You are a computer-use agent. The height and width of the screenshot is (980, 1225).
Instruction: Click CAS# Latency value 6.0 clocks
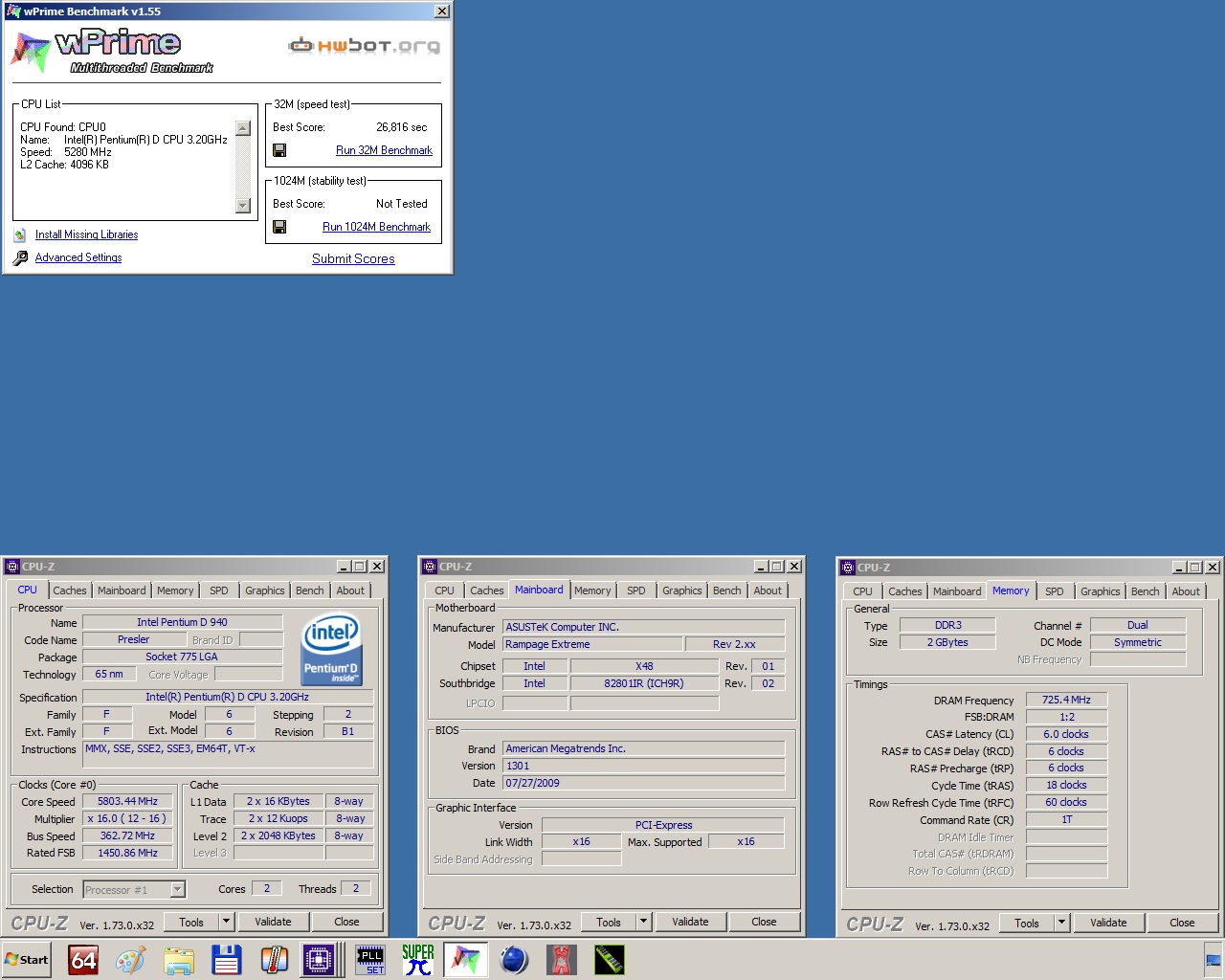coord(1066,734)
